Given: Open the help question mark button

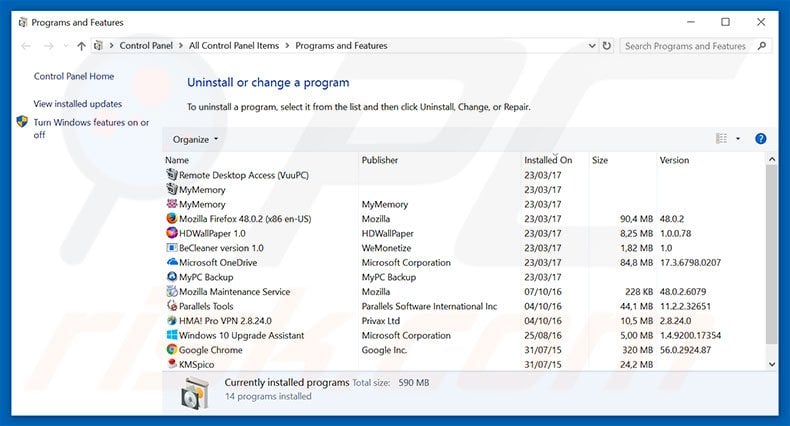Looking at the screenshot, I should click(x=760, y=139).
